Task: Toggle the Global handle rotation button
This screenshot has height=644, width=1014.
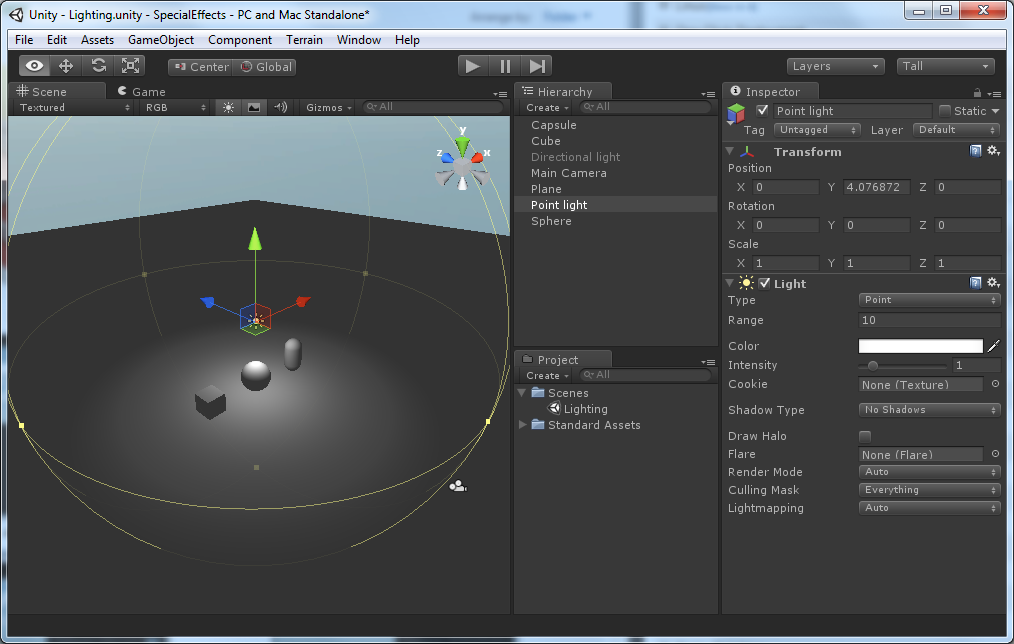Action: [266, 67]
